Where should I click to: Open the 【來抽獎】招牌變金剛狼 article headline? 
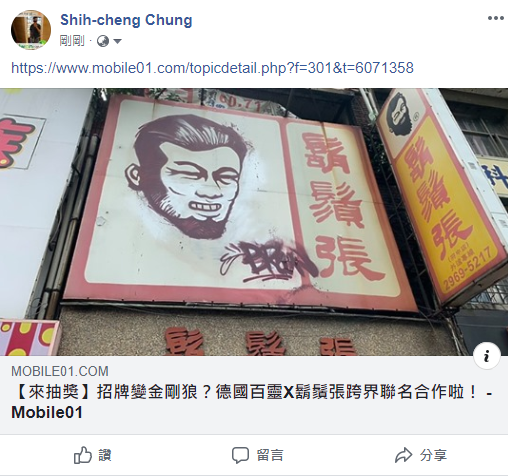click(x=252, y=402)
